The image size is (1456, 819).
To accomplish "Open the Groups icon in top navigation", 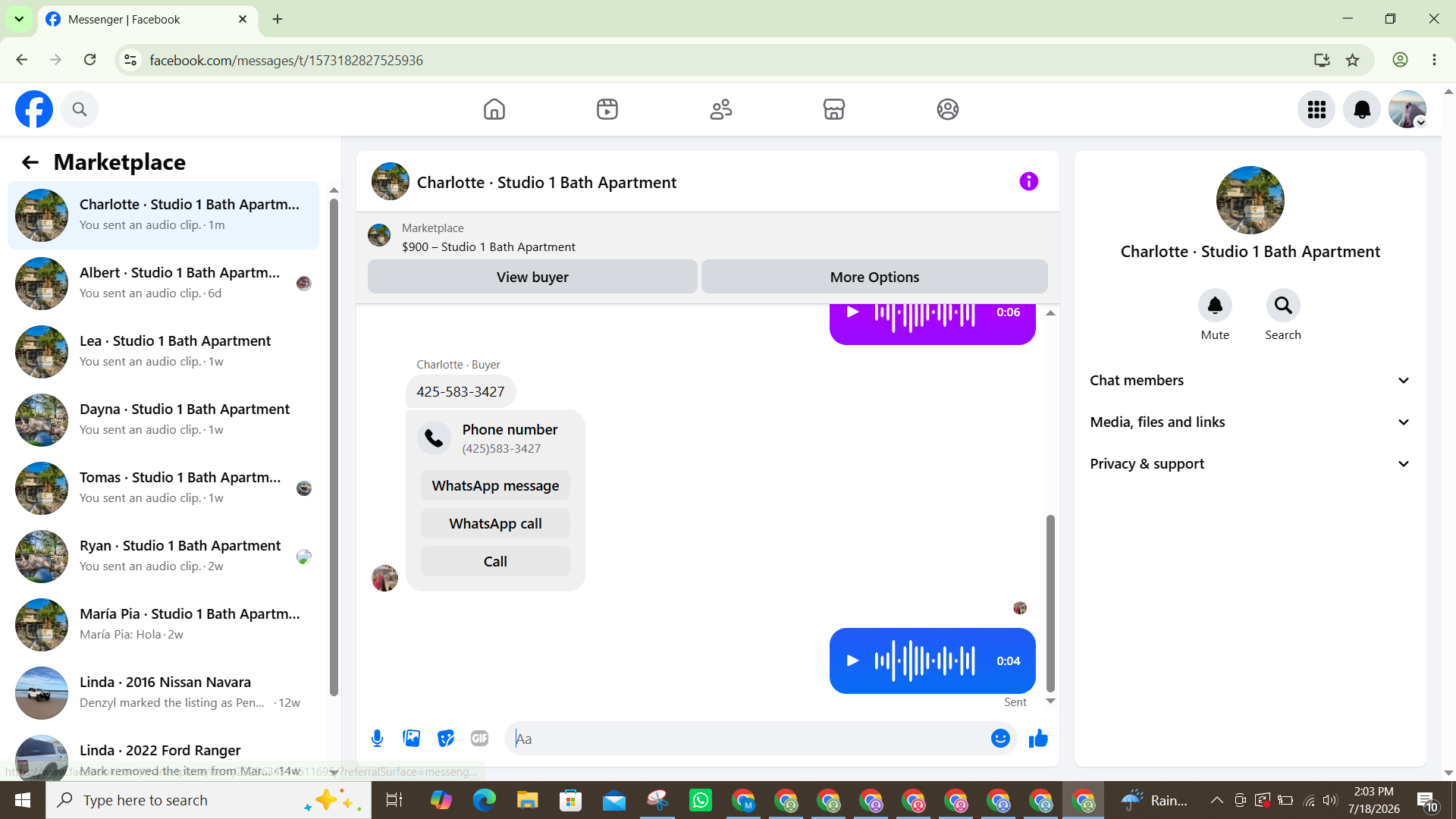I will [x=948, y=109].
